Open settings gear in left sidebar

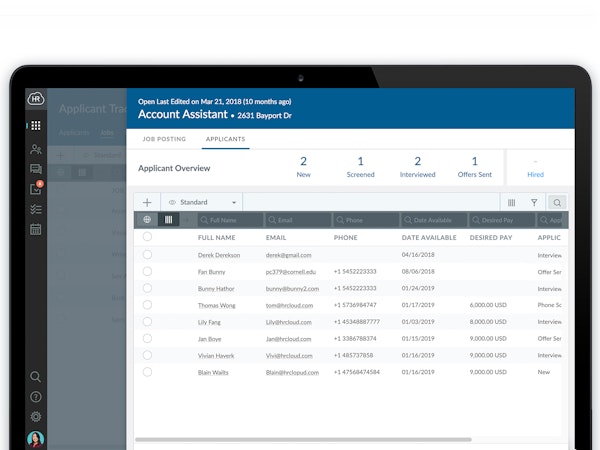pyautogui.click(x=36, y=416)
